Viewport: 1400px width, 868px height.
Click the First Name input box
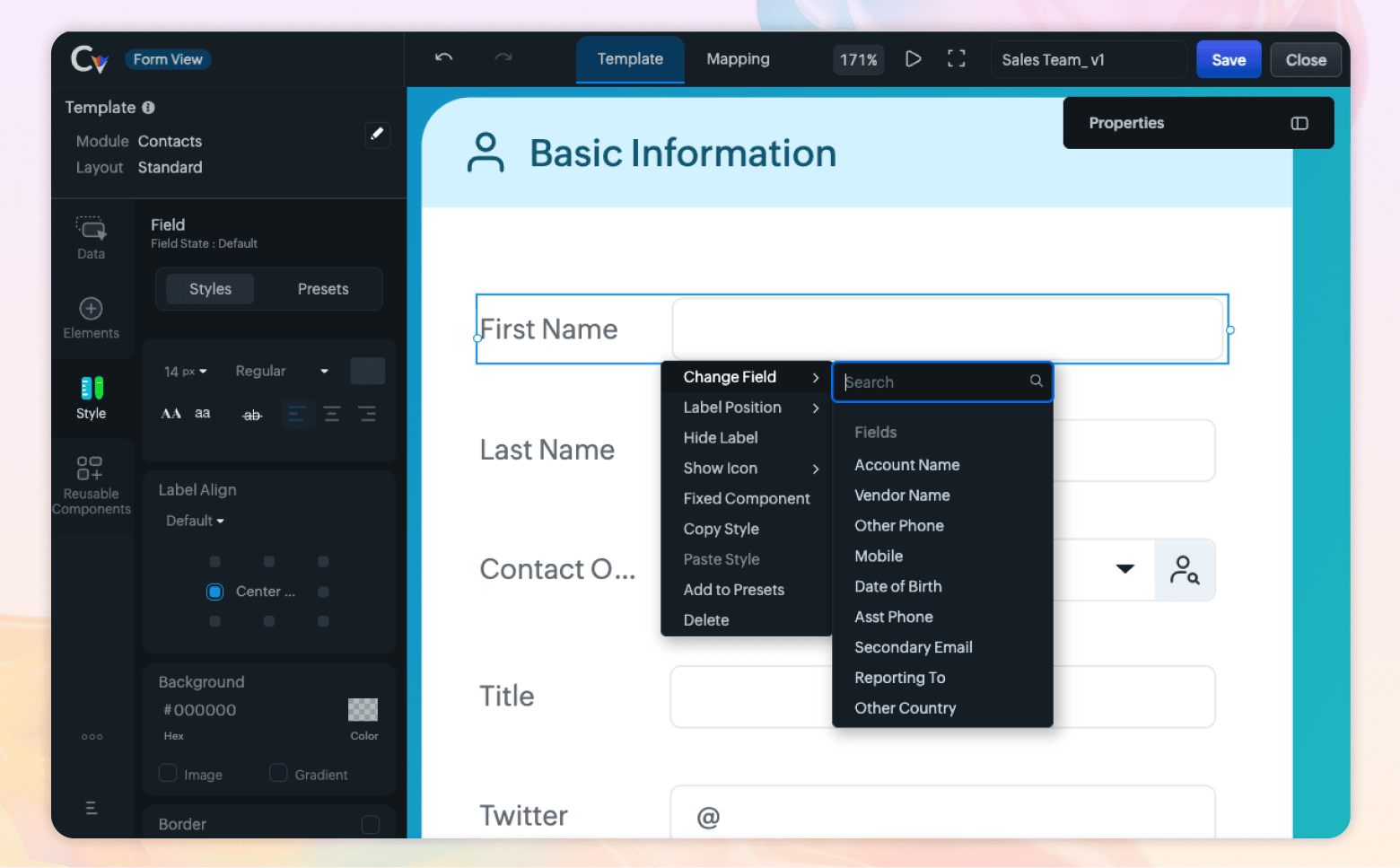(947, 329)
